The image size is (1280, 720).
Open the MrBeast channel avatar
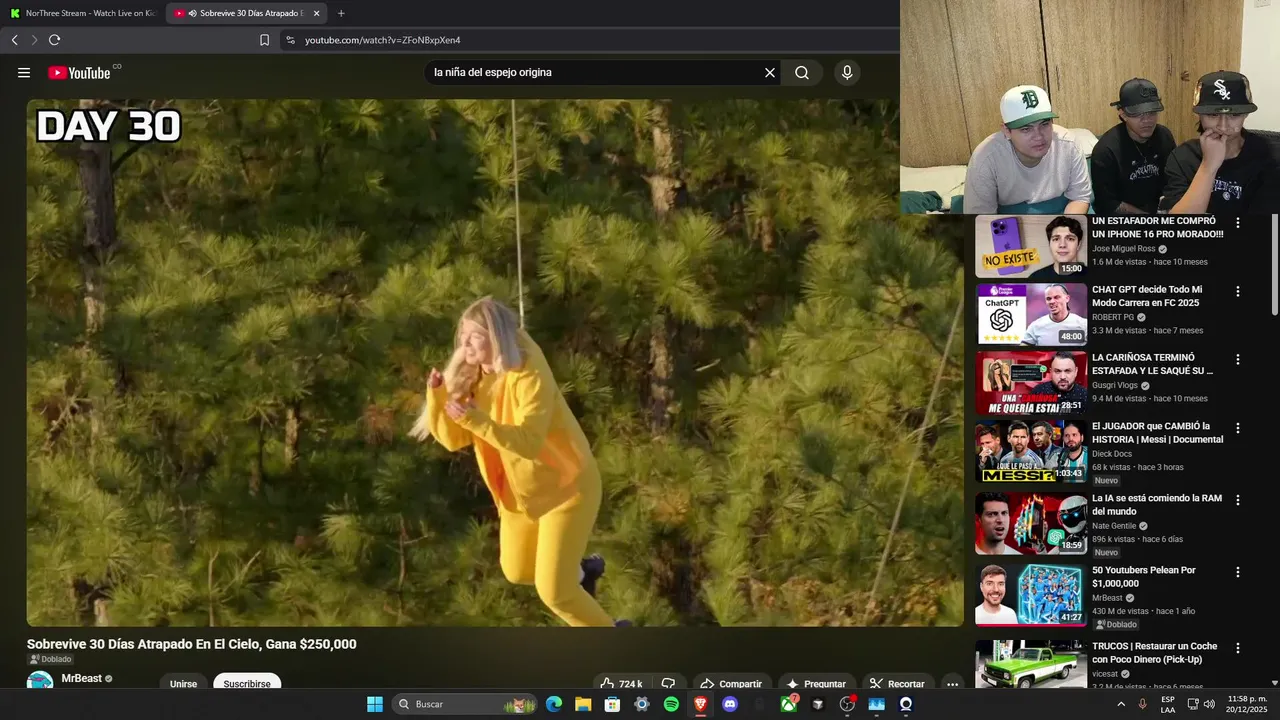(40, 682)
